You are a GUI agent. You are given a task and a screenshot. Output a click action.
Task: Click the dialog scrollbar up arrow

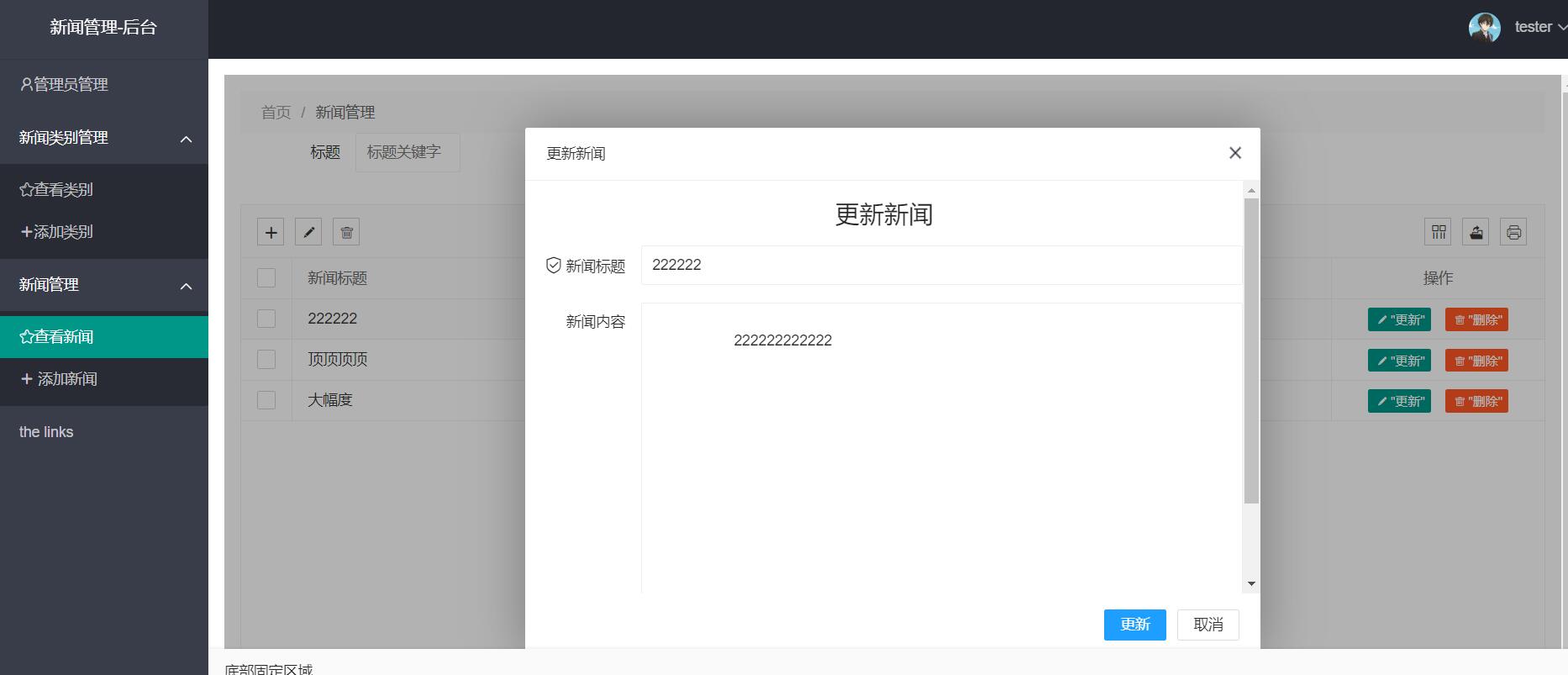[1251, 191]
